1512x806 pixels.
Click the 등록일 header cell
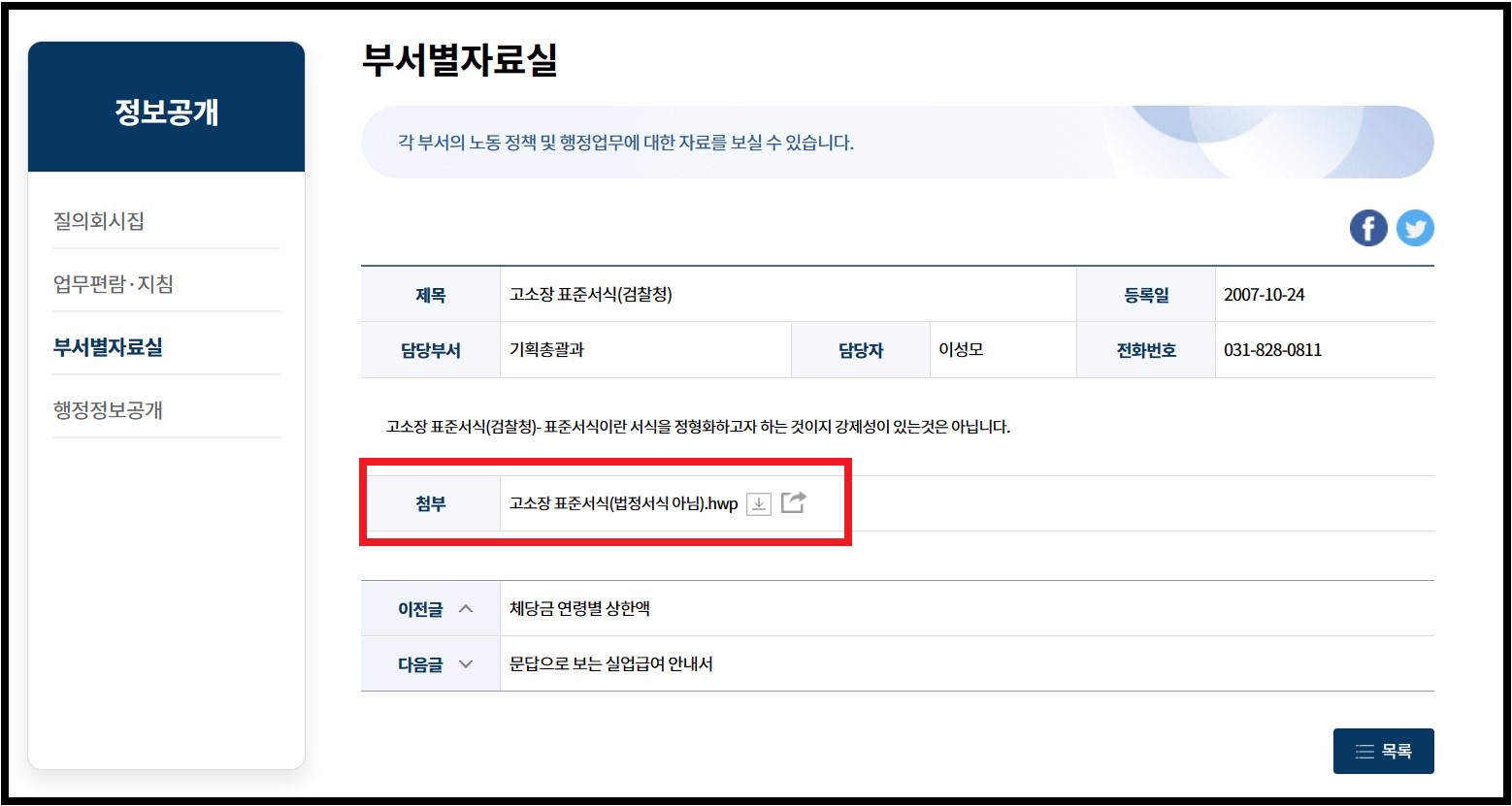pos(1146,295)
